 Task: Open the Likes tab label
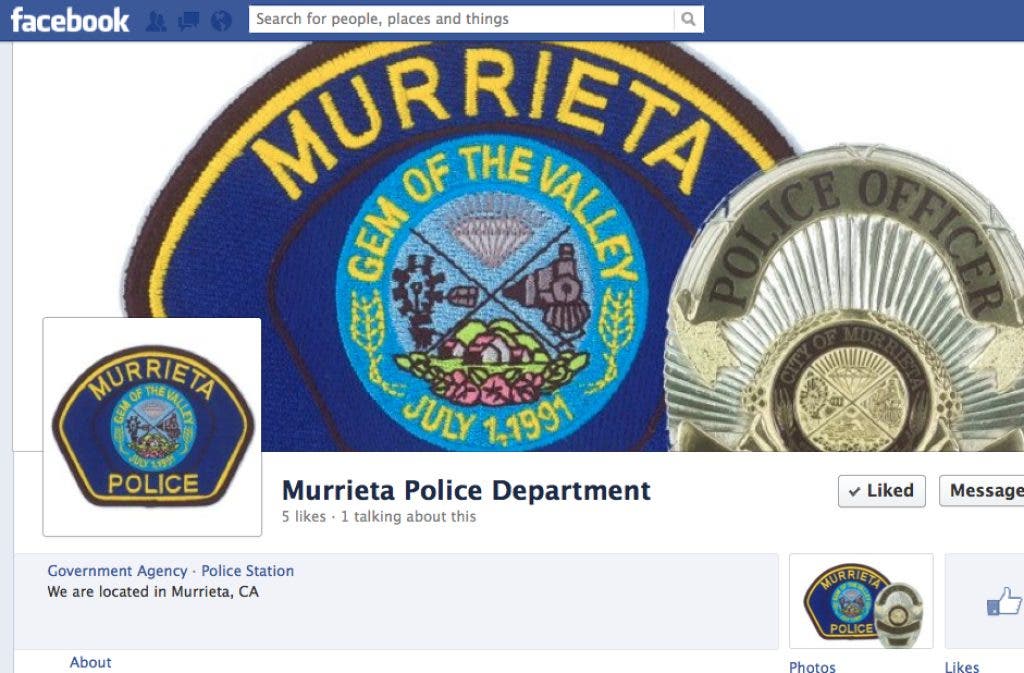click(x=962, y=666)
